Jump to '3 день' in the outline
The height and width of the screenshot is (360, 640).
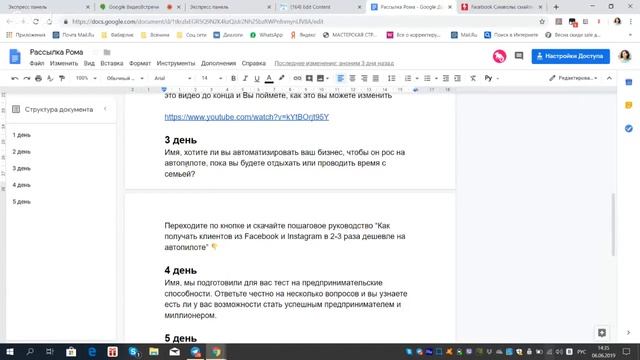[22, 168]
